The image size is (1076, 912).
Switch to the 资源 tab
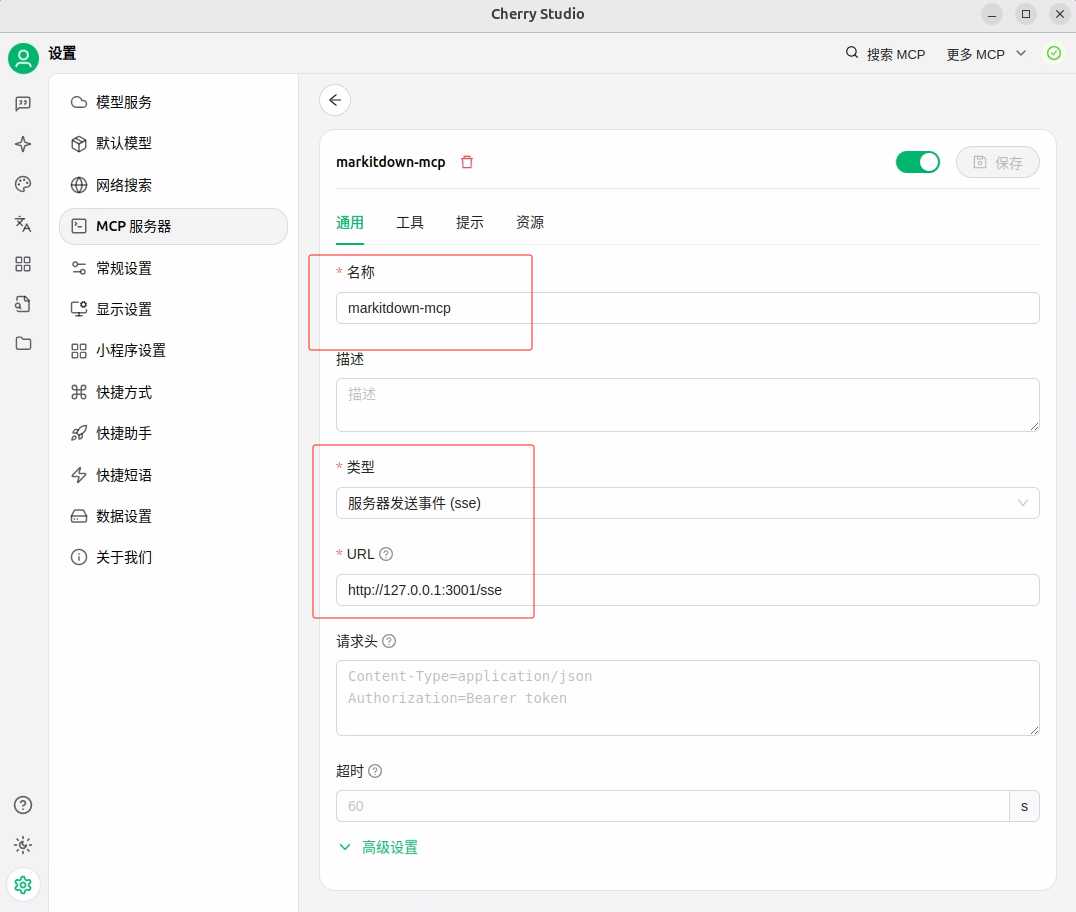coord(530,222)
